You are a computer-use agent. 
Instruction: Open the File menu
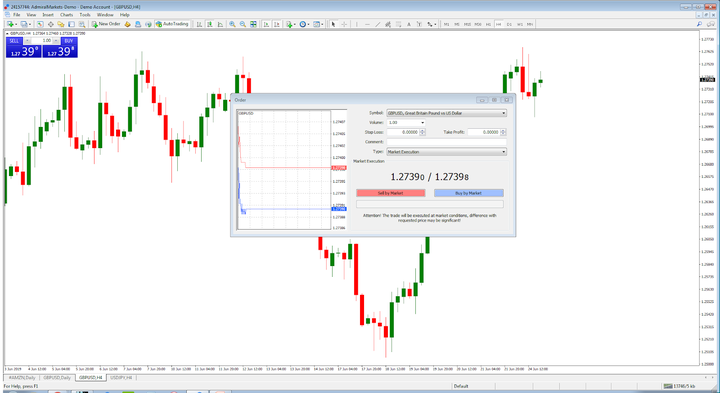pos(17,15)
